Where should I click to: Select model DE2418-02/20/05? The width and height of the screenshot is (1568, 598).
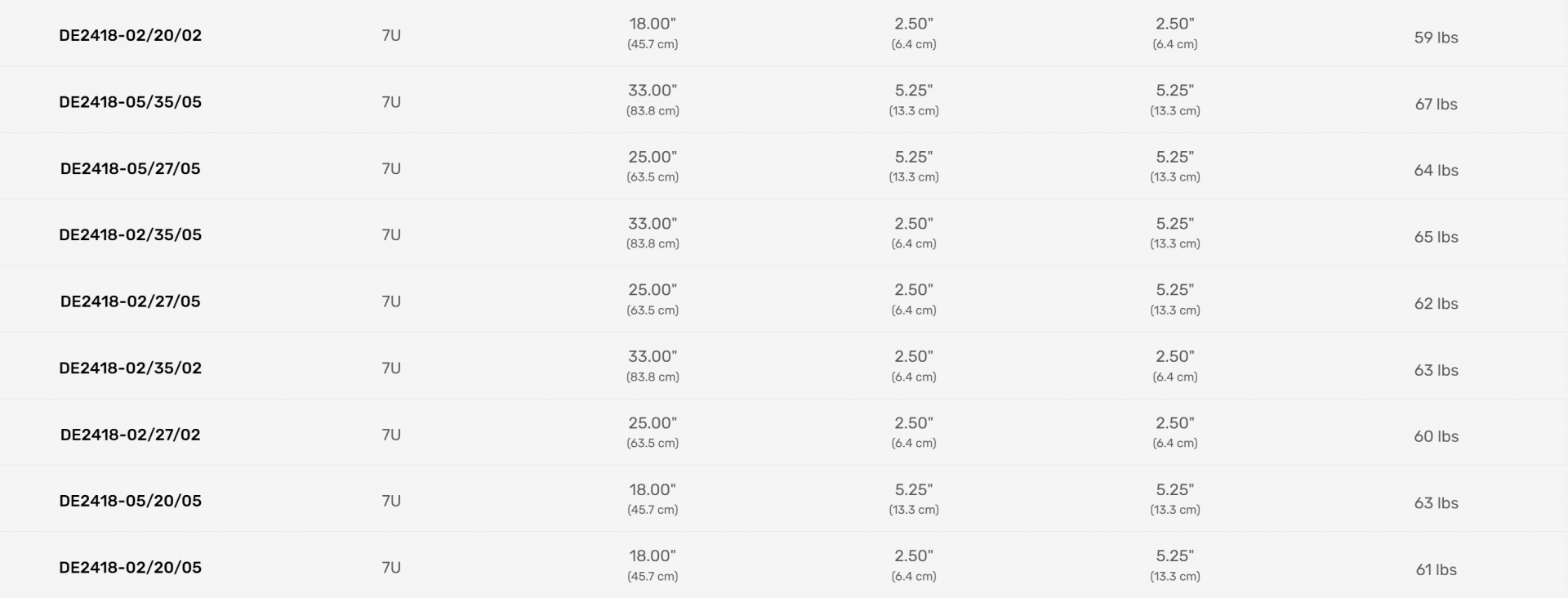tap(130, 567)
